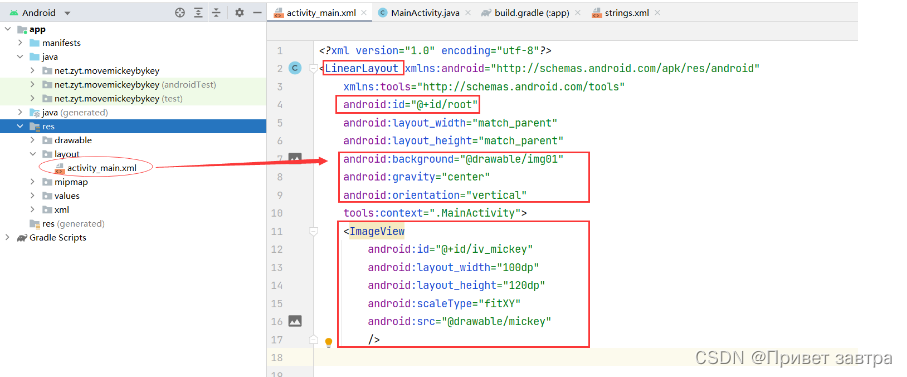Switch to the activity_main.xml tab
This screenshot has width=907, height=377.
click(x=319, y=12)
